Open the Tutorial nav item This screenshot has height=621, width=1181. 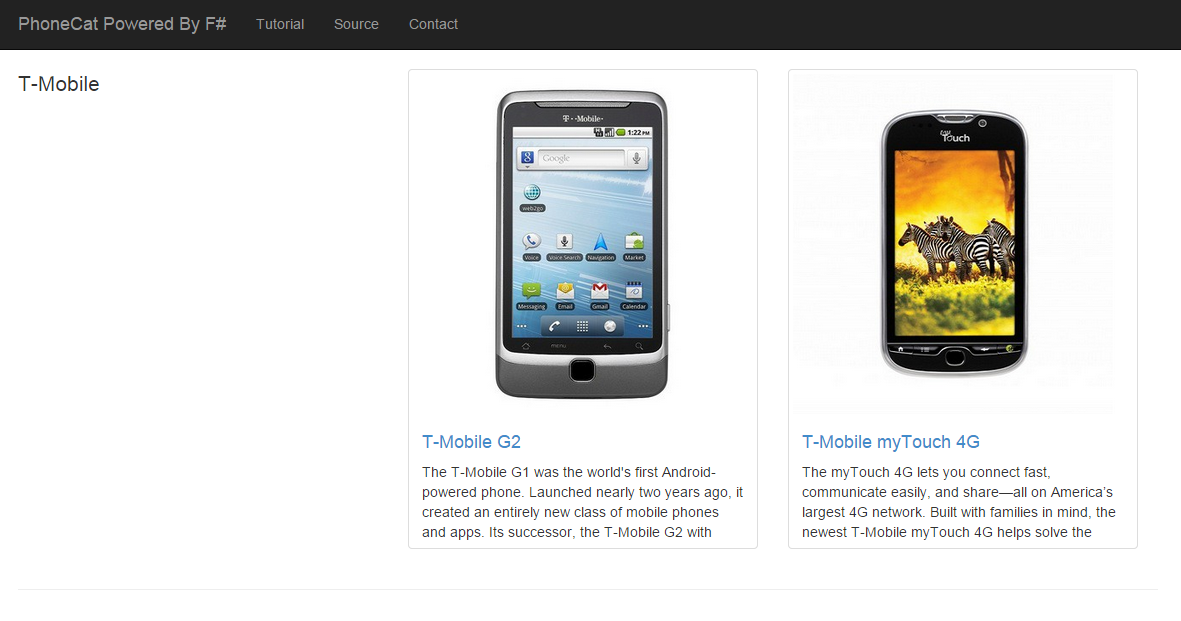[x=280, y=24]
